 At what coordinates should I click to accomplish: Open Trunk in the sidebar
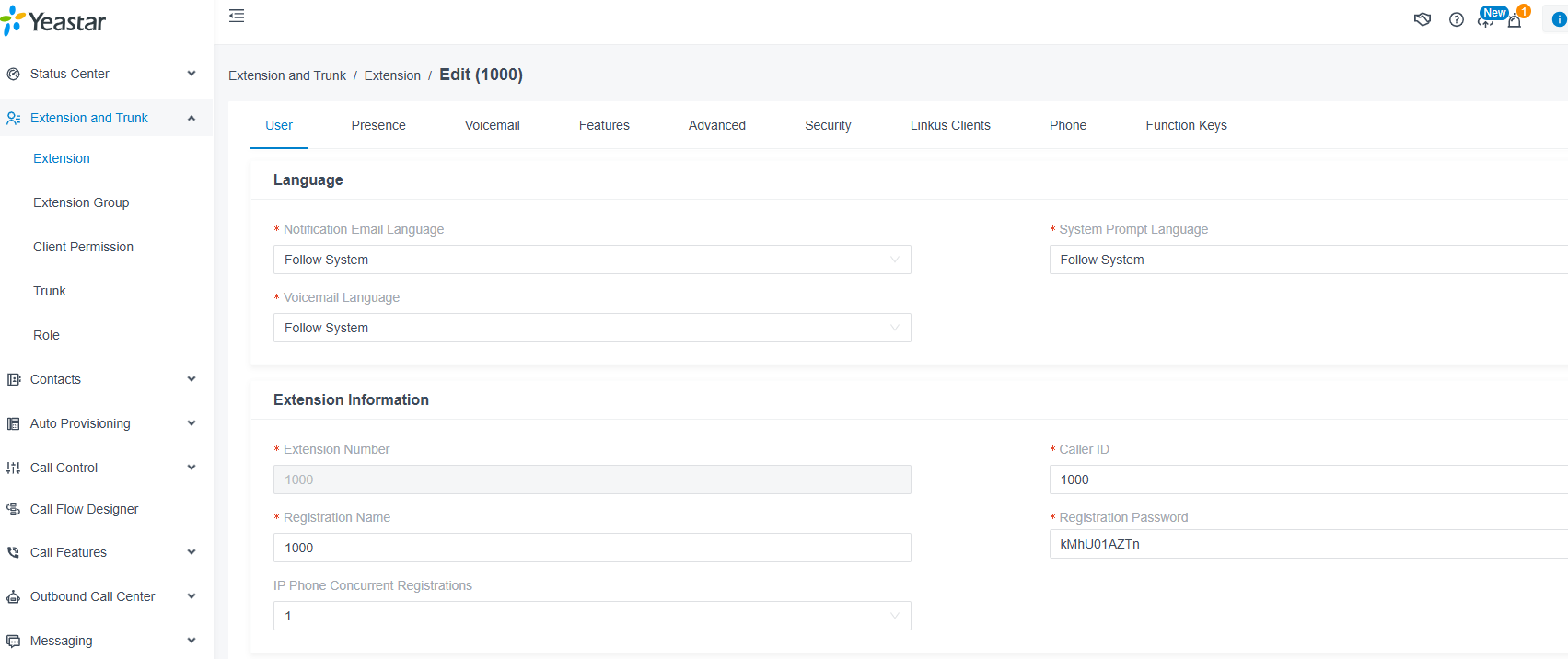pyautogui.click(x=50, y=291)
